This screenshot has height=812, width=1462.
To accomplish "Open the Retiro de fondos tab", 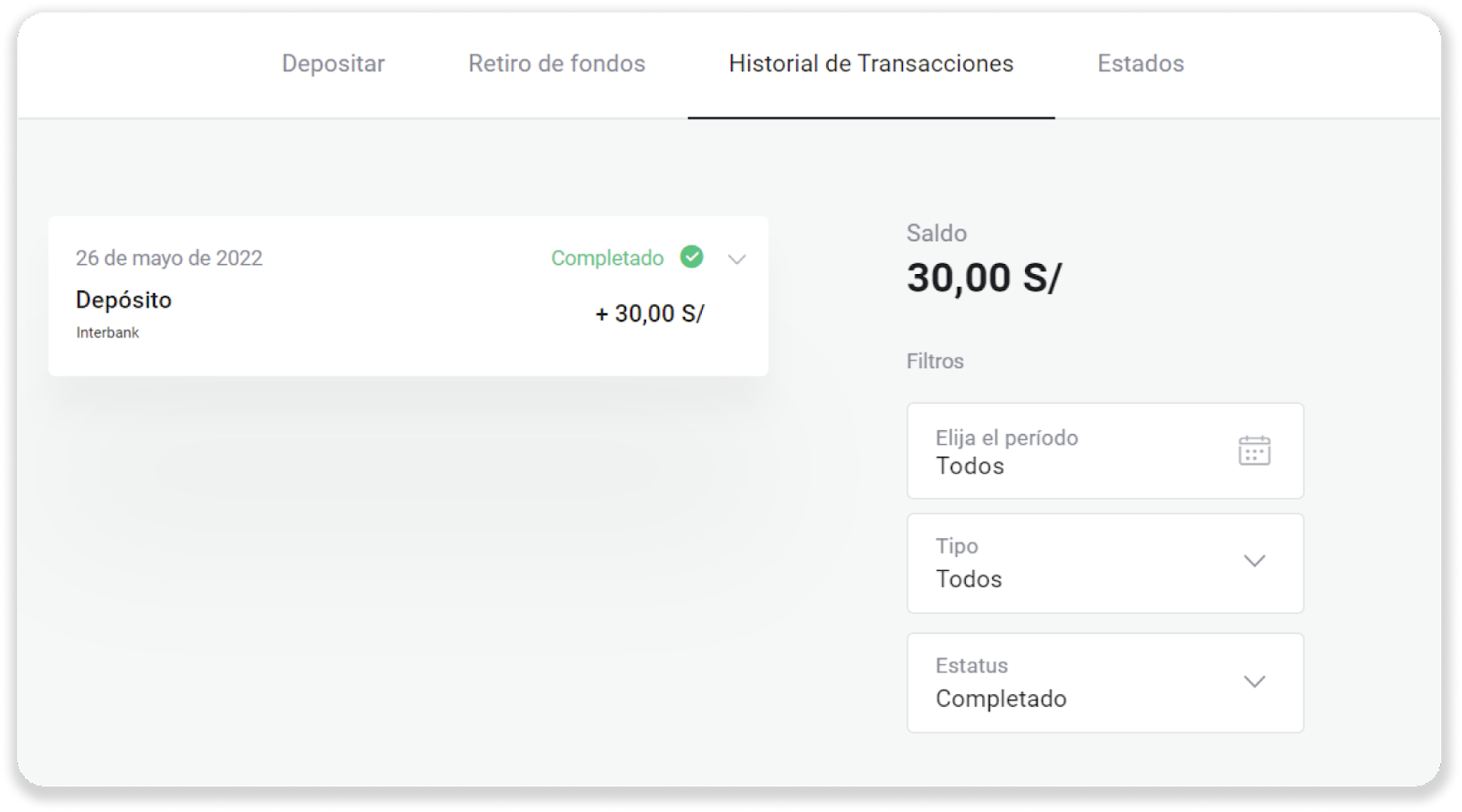I will coord(556,63).
